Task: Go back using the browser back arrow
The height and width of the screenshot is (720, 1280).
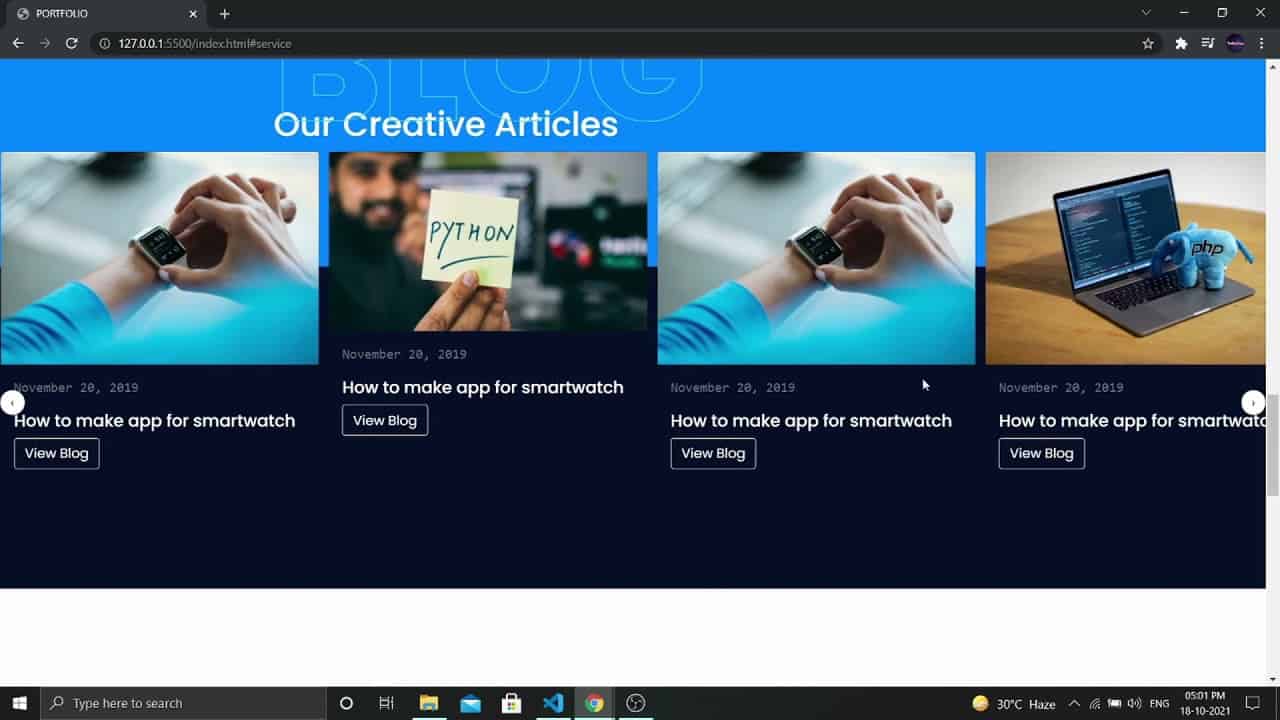Action: click(x=18, y=43)
